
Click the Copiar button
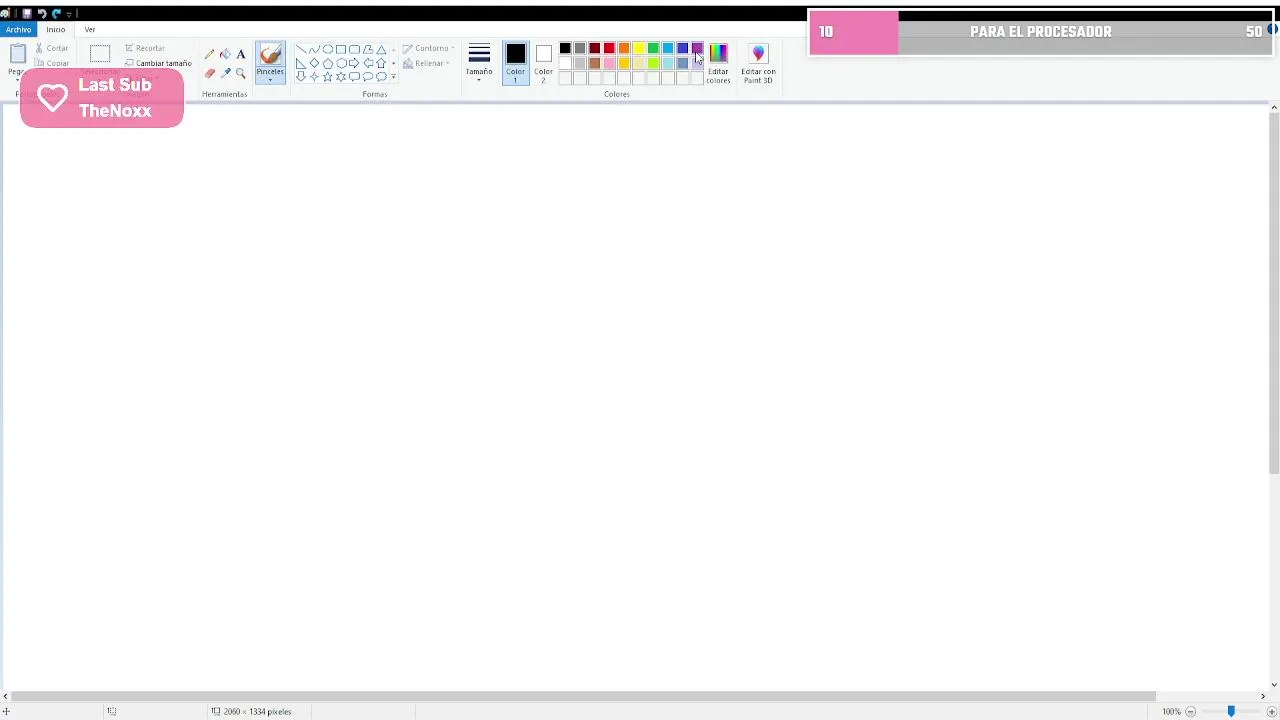pos(52,63)
